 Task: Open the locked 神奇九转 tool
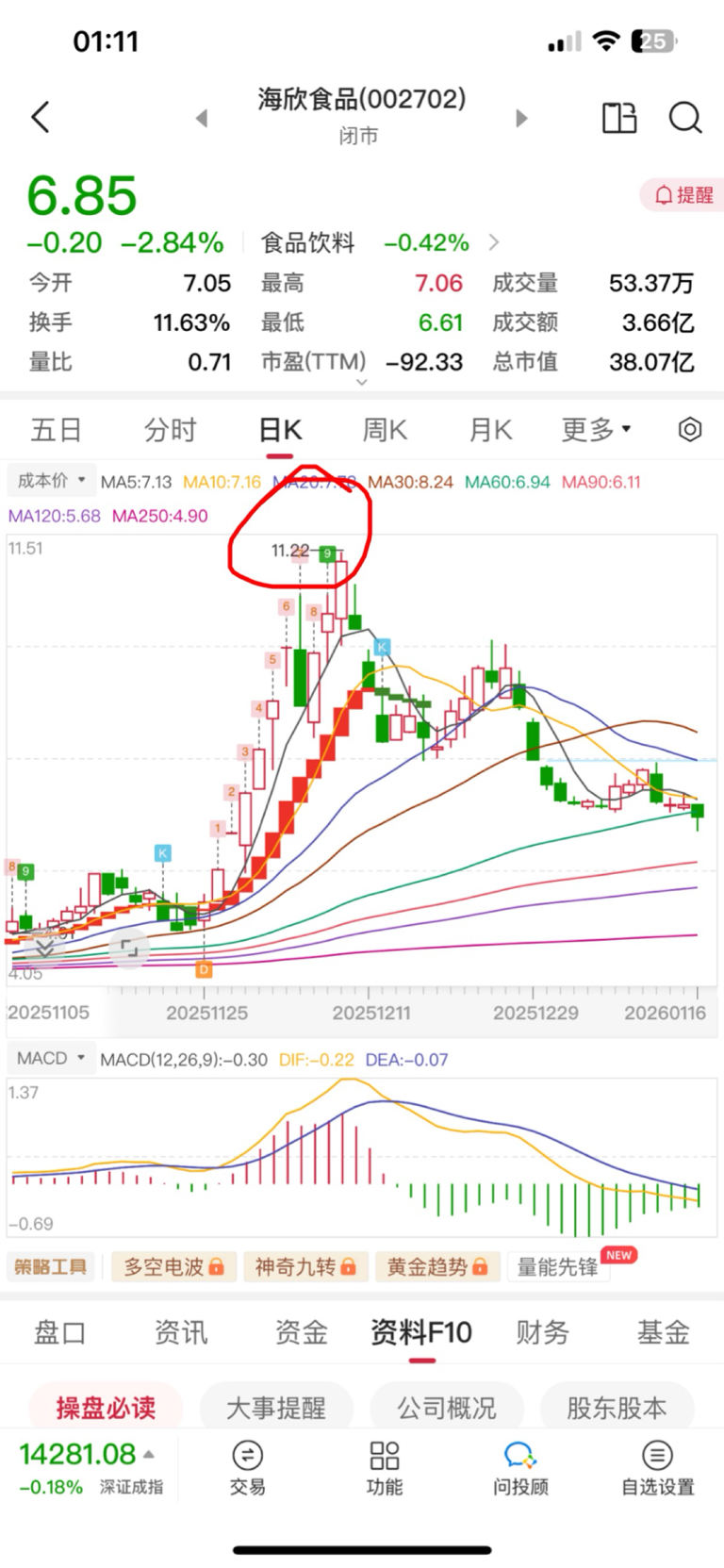click(x=305, y=1266)
